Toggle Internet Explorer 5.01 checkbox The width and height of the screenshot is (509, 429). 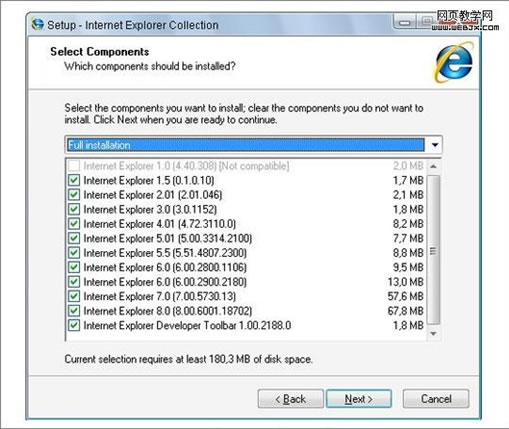coord(74,238)
